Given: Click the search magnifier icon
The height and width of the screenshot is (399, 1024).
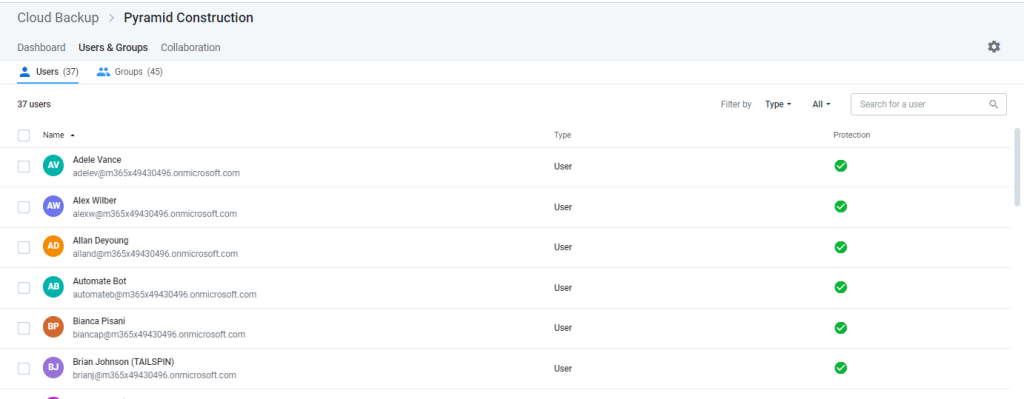Looking at the screenshot, I should pos(993,104).
